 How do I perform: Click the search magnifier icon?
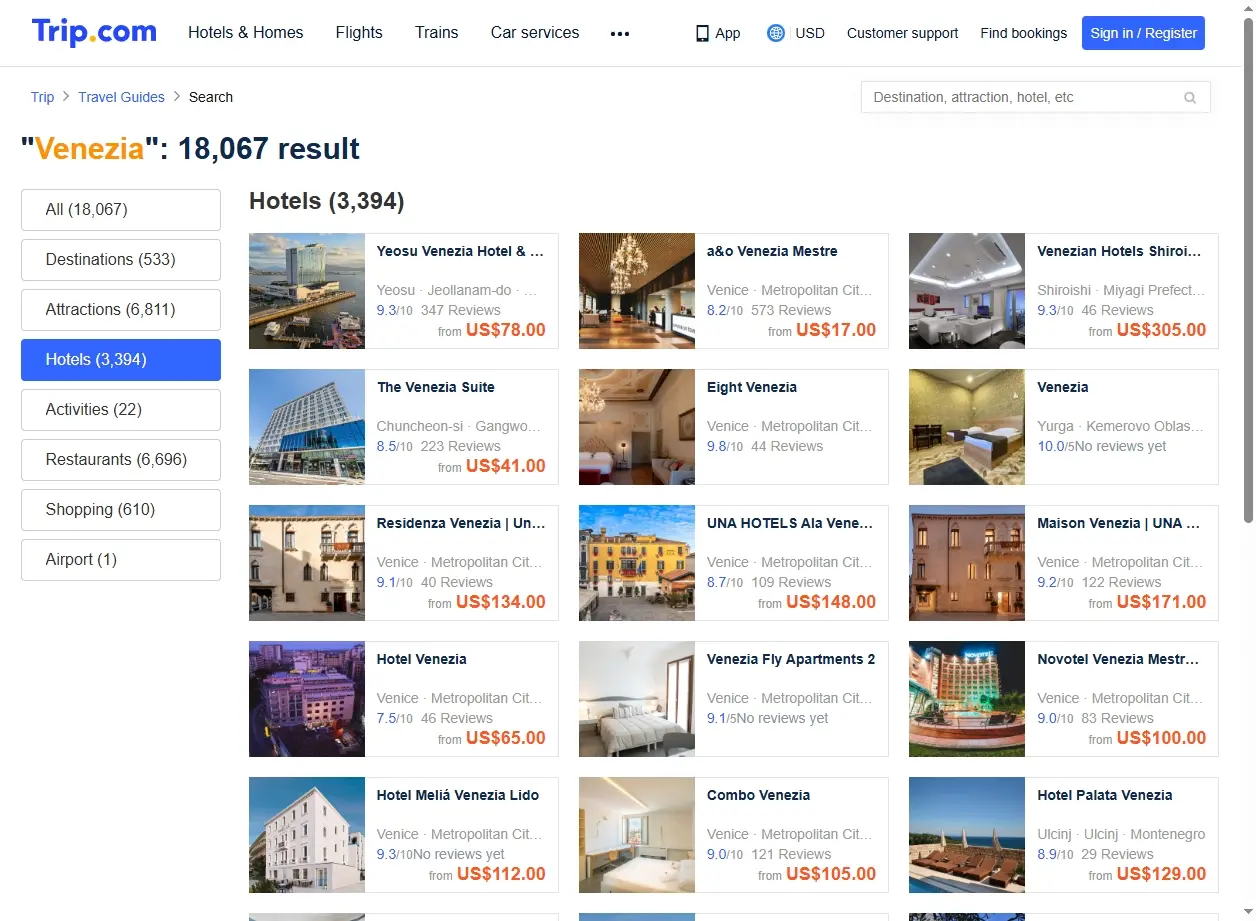(1190, 98)
